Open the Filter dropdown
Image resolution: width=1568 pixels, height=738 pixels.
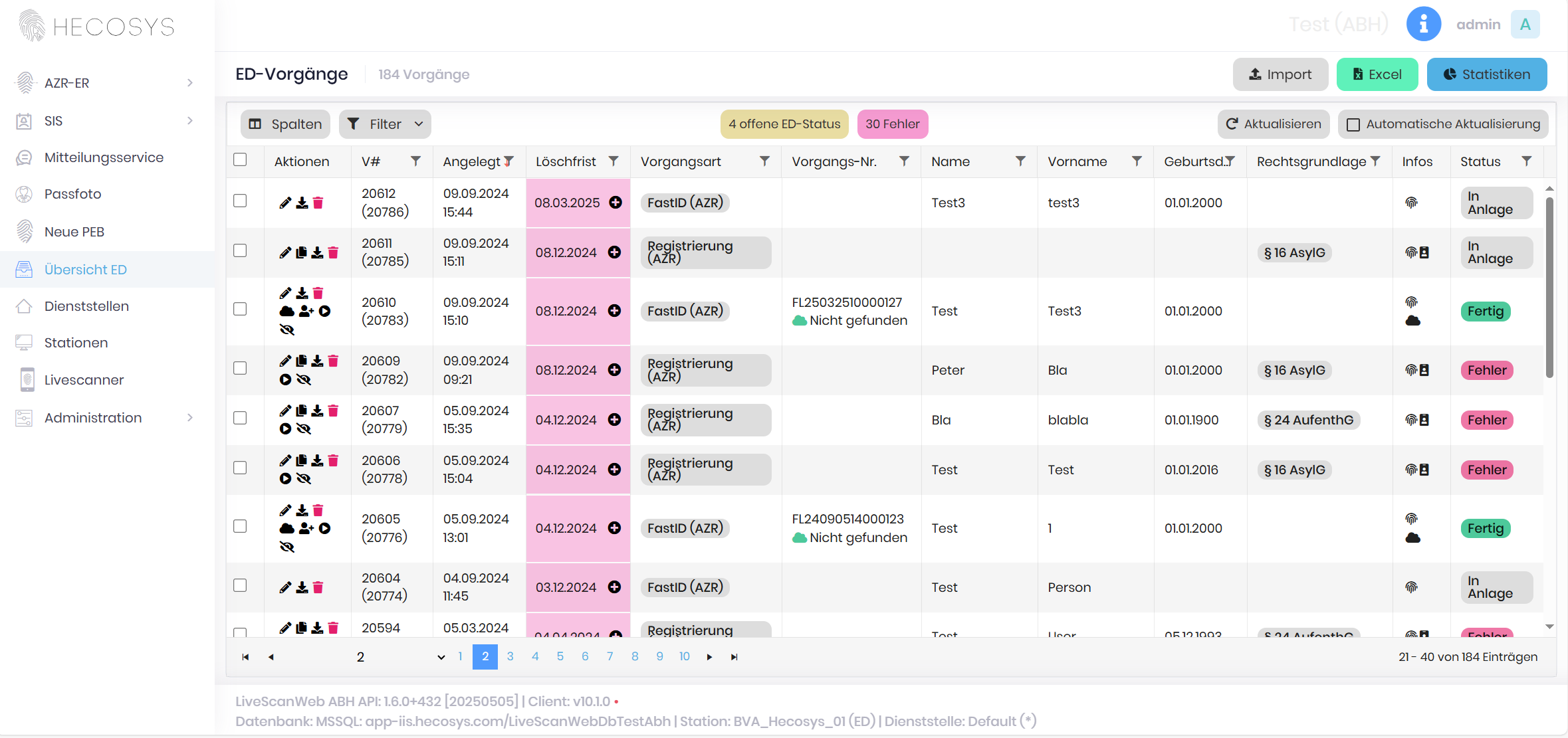click(385, 124)
